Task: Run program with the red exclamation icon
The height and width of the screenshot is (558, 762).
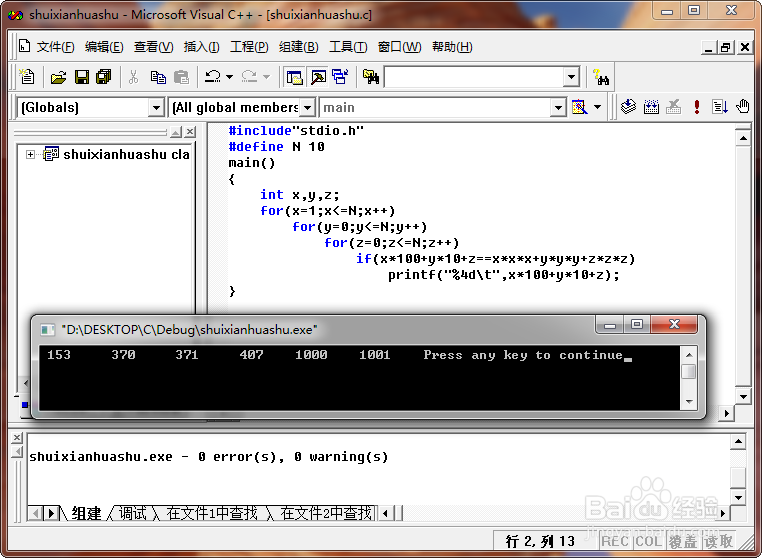Action: 696,106
